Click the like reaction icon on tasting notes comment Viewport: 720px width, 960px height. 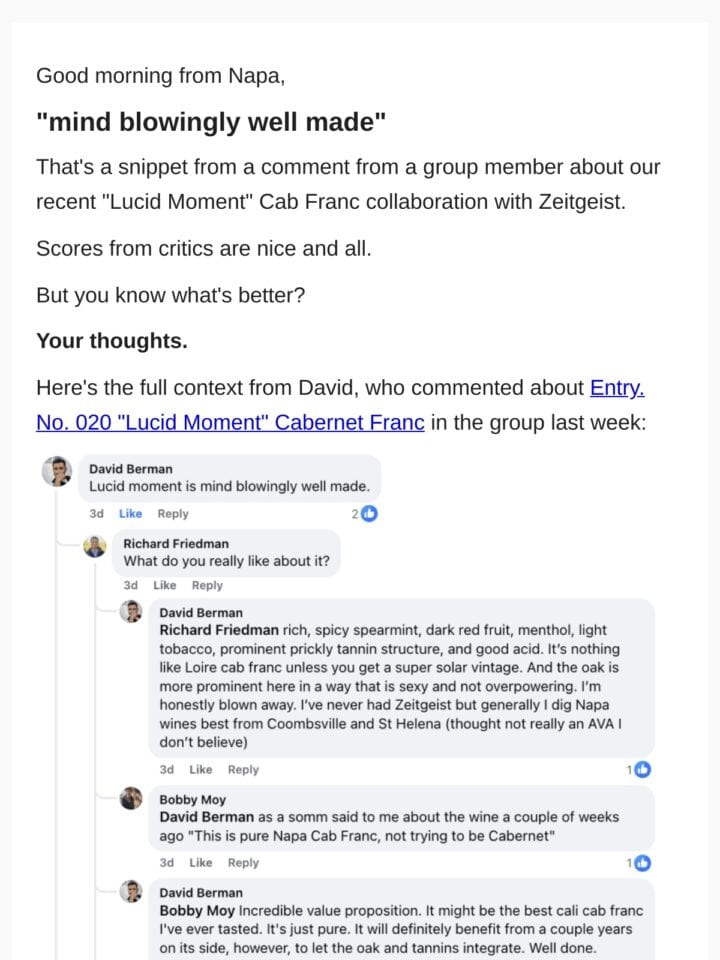pyautogui.click(x=642, y=770)
